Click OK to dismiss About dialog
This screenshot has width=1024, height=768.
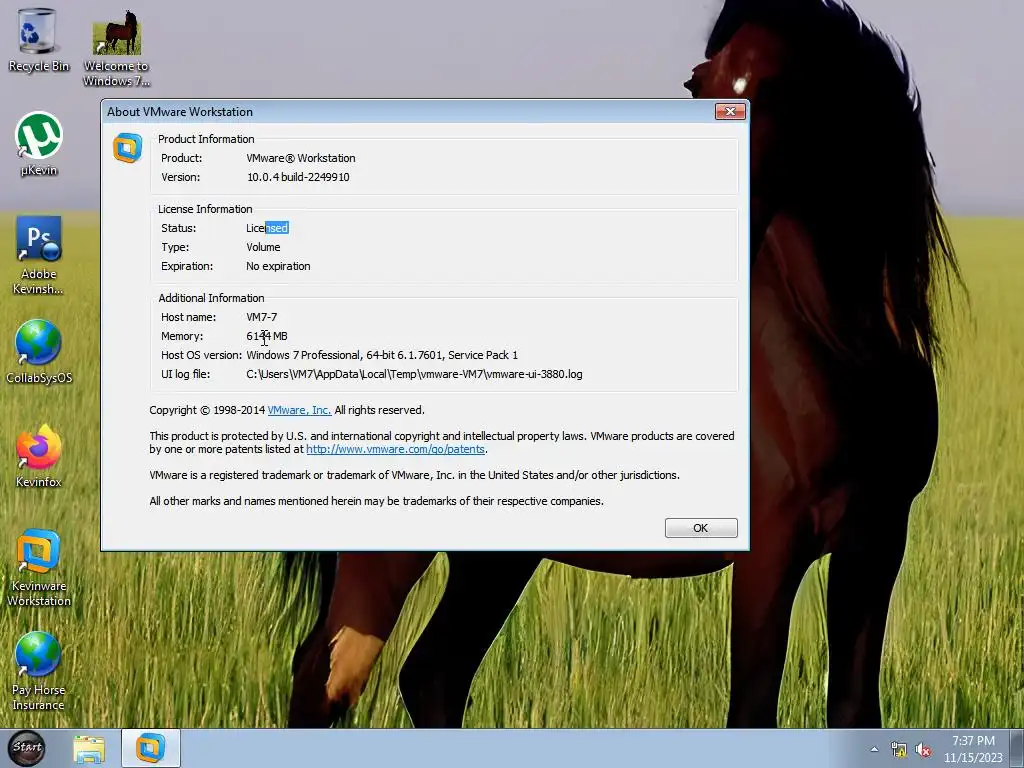tap(701, 528)
